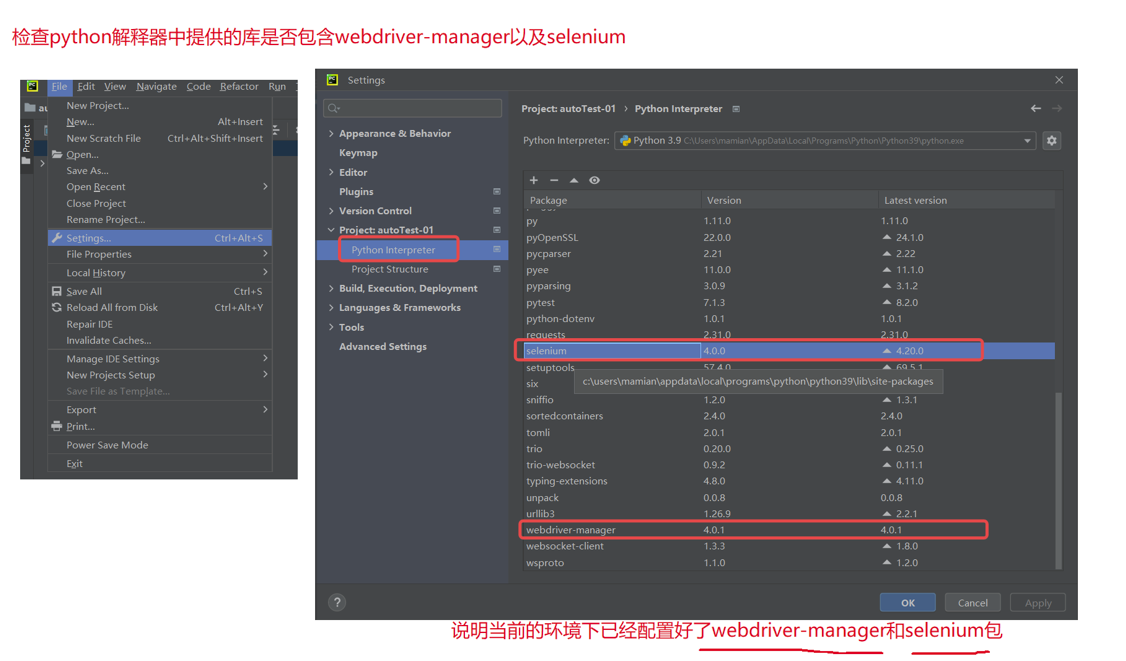
Task: Collapse Project: autoTest-01 section
Action: (x=331, y=230)
